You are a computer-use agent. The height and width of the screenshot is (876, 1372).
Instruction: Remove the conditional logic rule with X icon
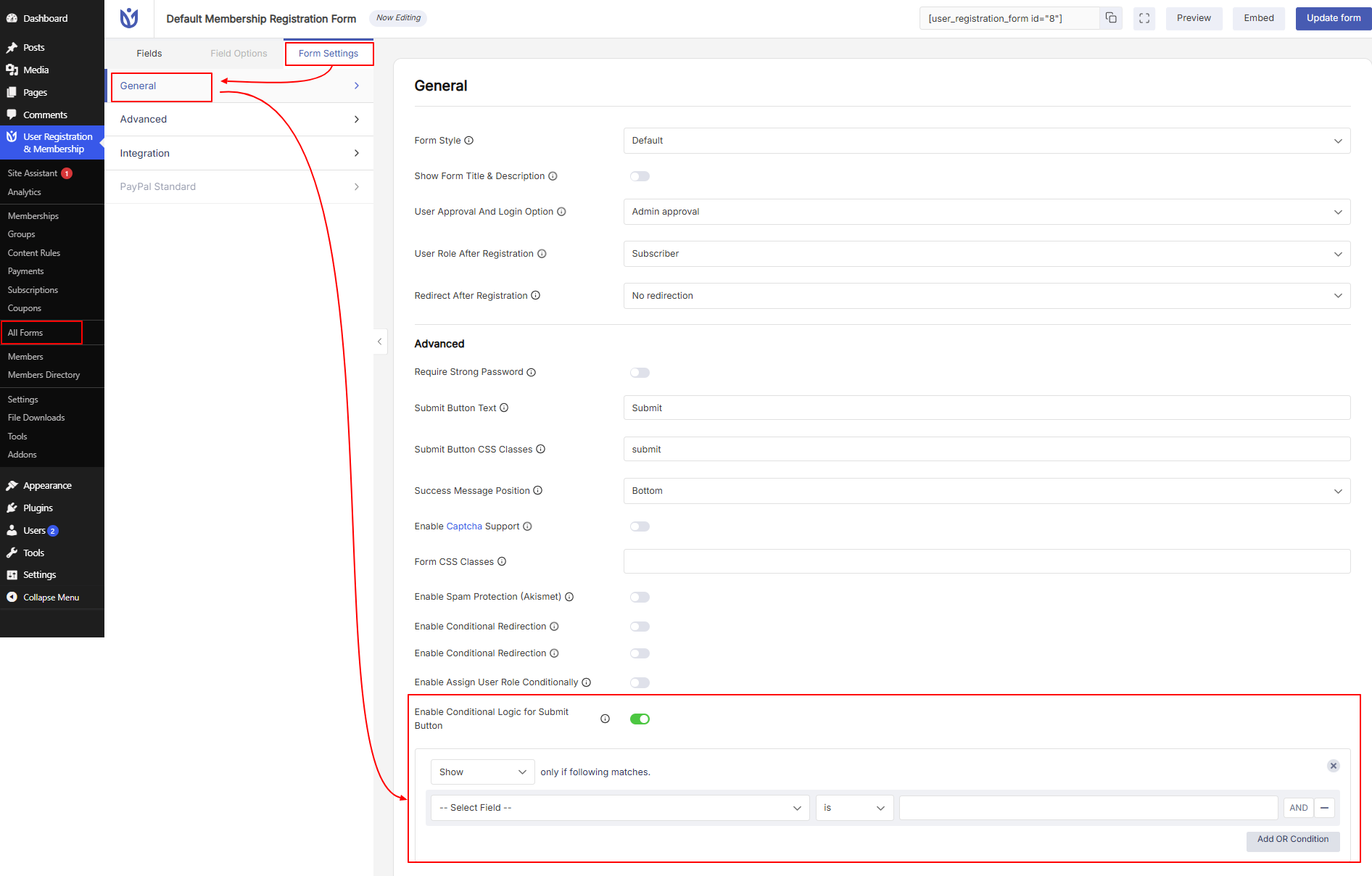[x=1333, y=766]
